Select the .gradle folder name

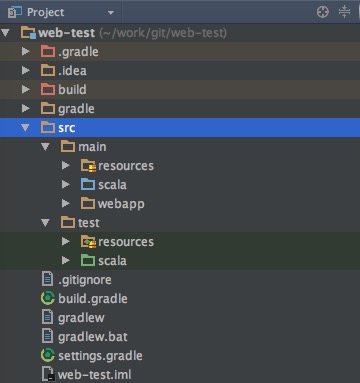tap(78, 52)
